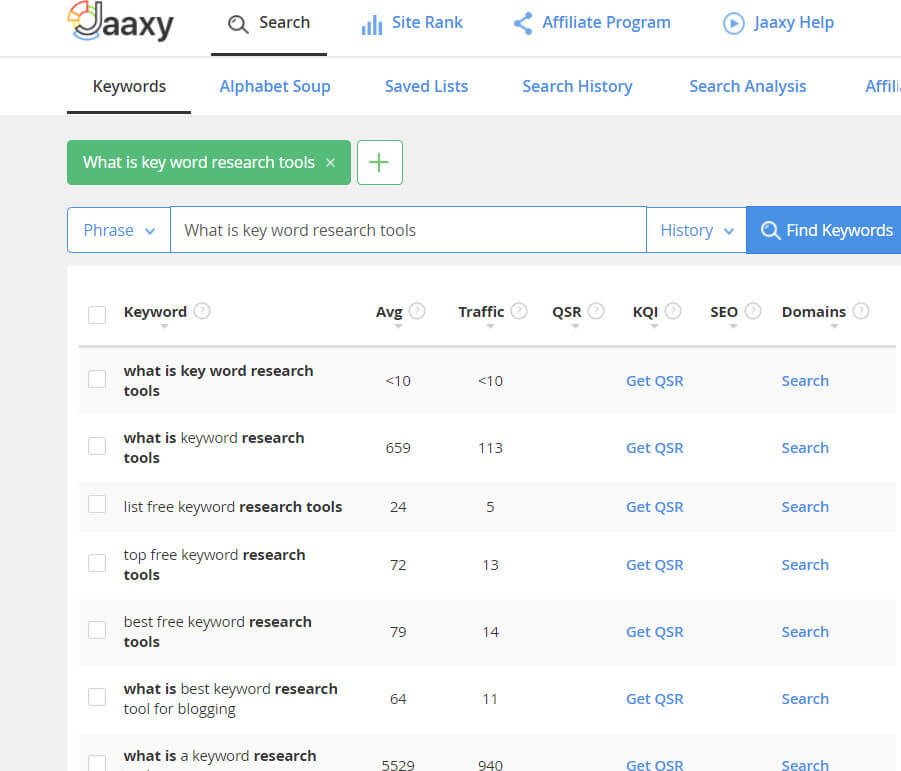Switch to the Search History tab

tap(577, 87)
